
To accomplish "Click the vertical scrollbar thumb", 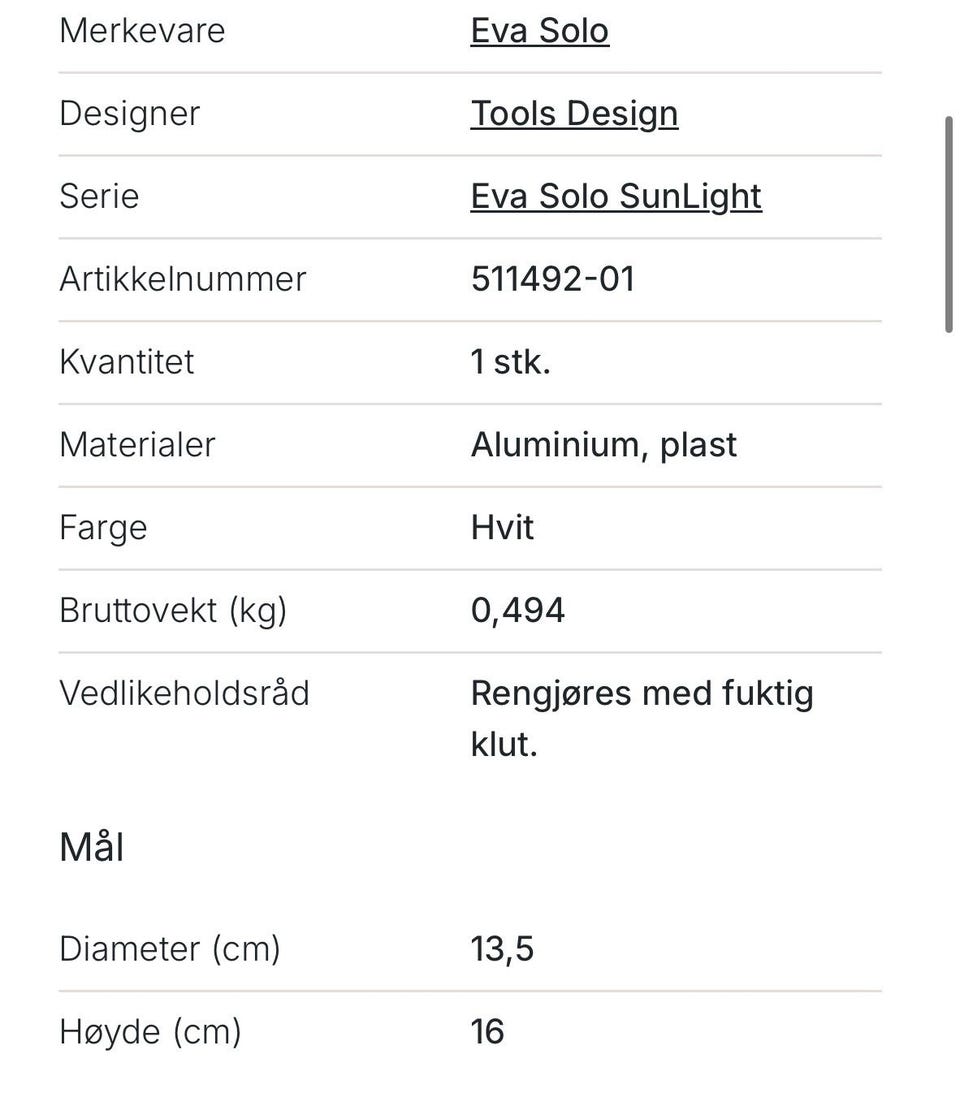I will tap(949, 224).
